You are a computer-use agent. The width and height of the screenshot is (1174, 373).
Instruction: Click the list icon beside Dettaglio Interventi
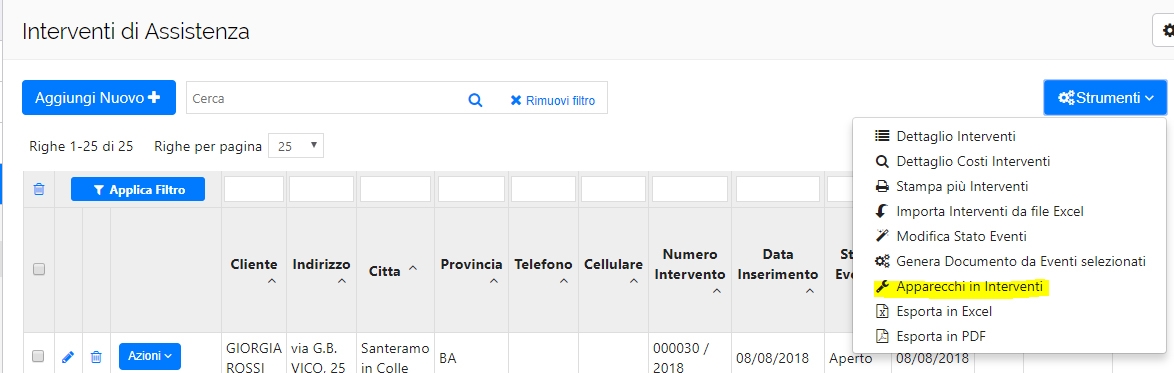(x=882, y=136)
